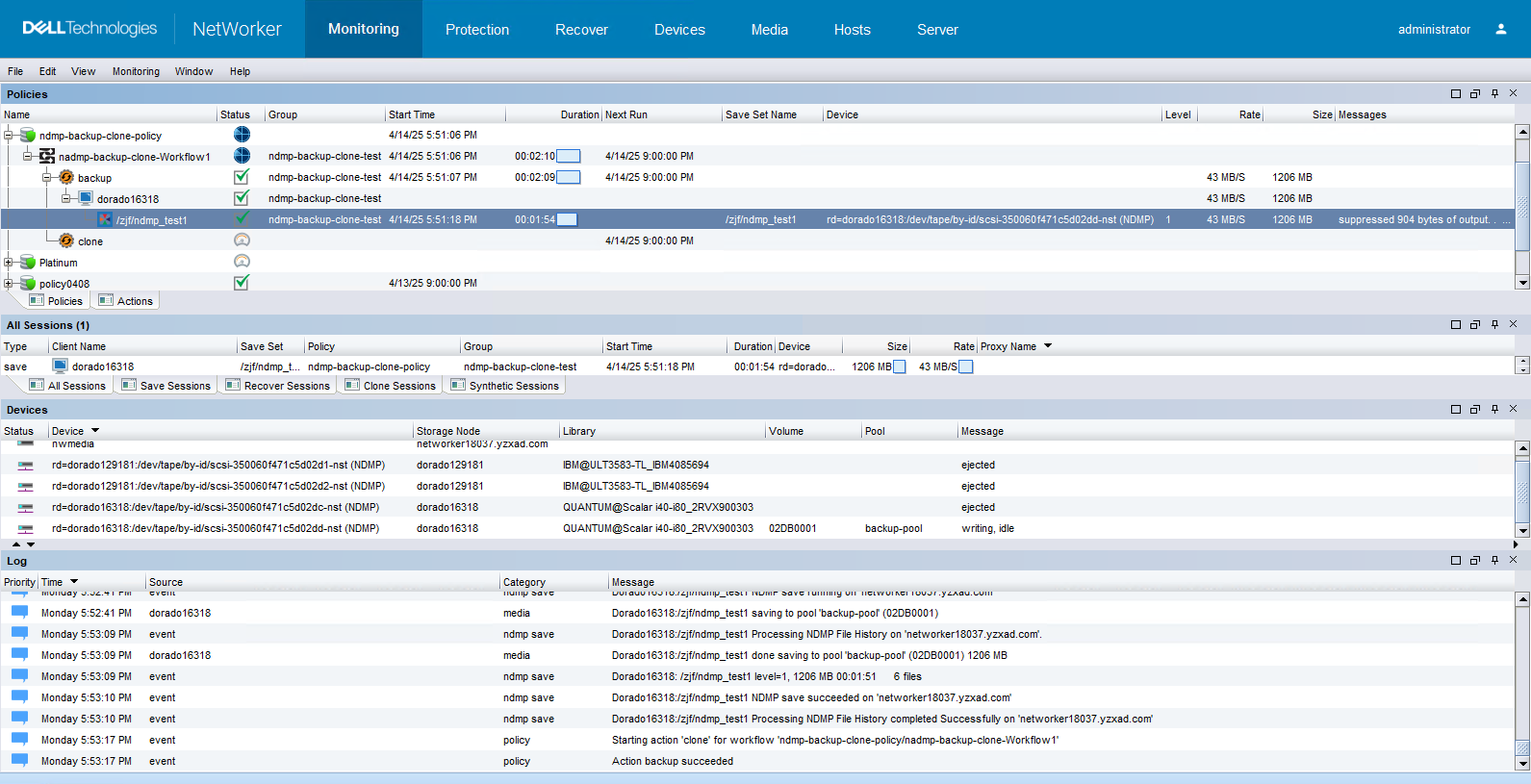Click the size progress indicator in All Sessions
The image size is (1531, 784).
click(899, 367)
